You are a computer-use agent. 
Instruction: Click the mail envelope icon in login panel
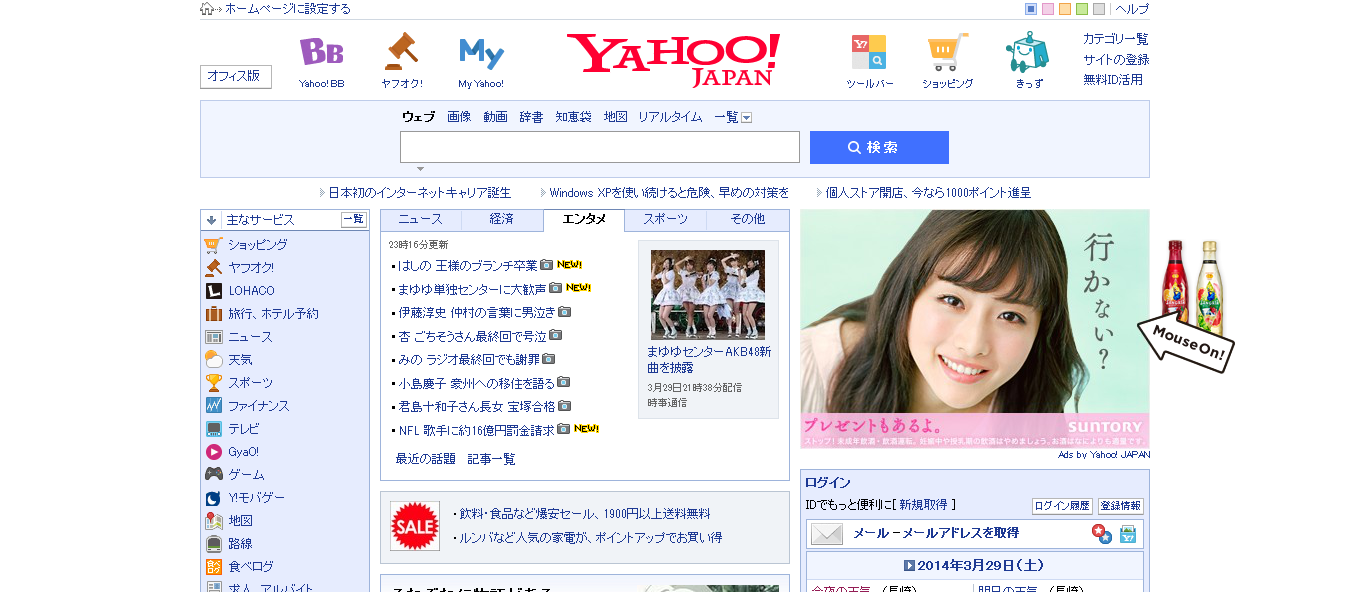pyautogui.click(x=827, y=534)
